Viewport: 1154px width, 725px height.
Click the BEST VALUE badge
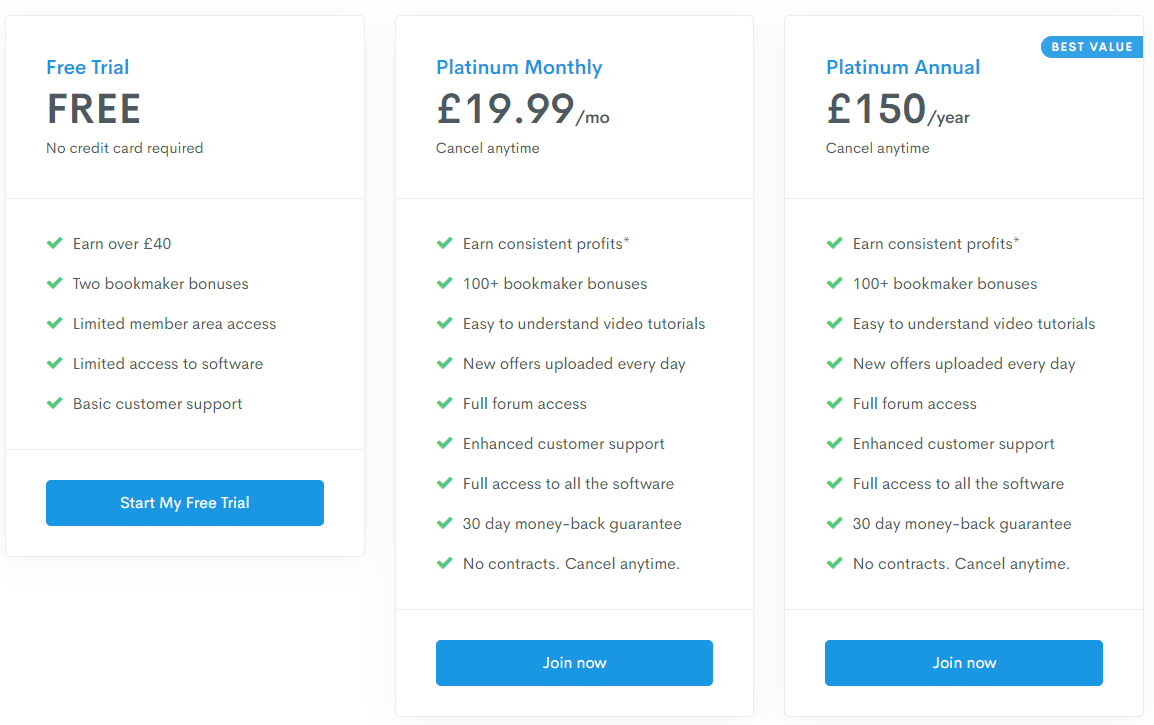[1091, 46]
